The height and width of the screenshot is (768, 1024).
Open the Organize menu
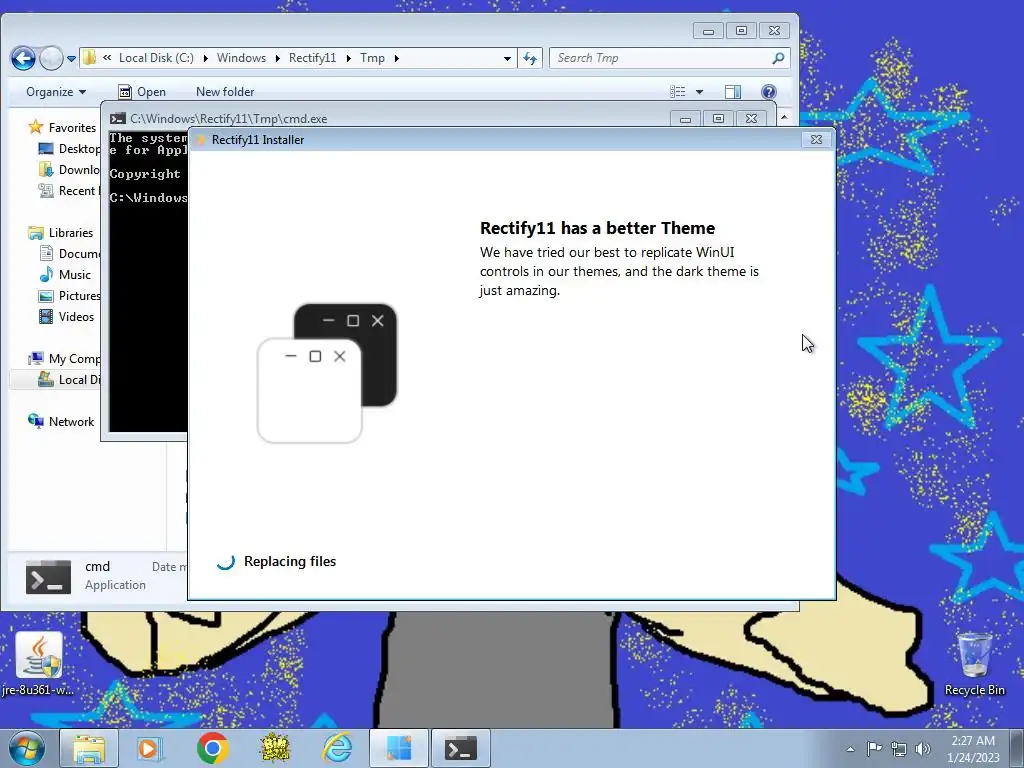[x=56, y=92]
